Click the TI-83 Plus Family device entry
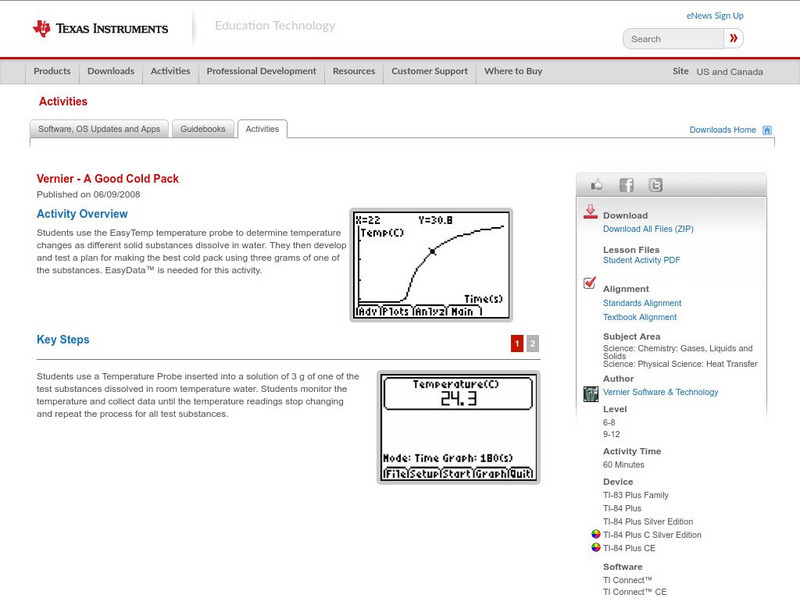This screenshot has width=800, height=598. (x=636, y=495)
